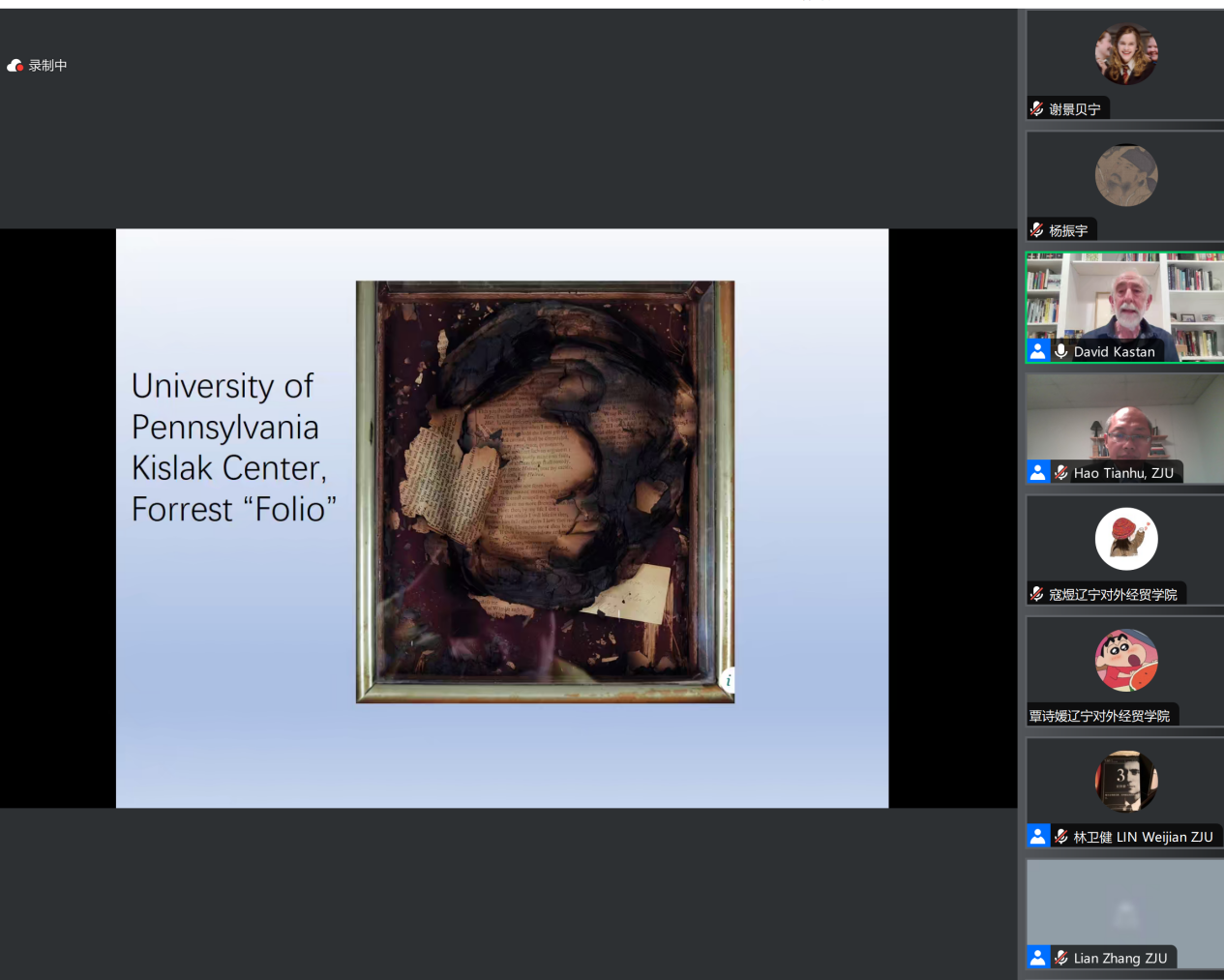Click Lian Zhang's muted microphone icon

[x=1061, y=958]
